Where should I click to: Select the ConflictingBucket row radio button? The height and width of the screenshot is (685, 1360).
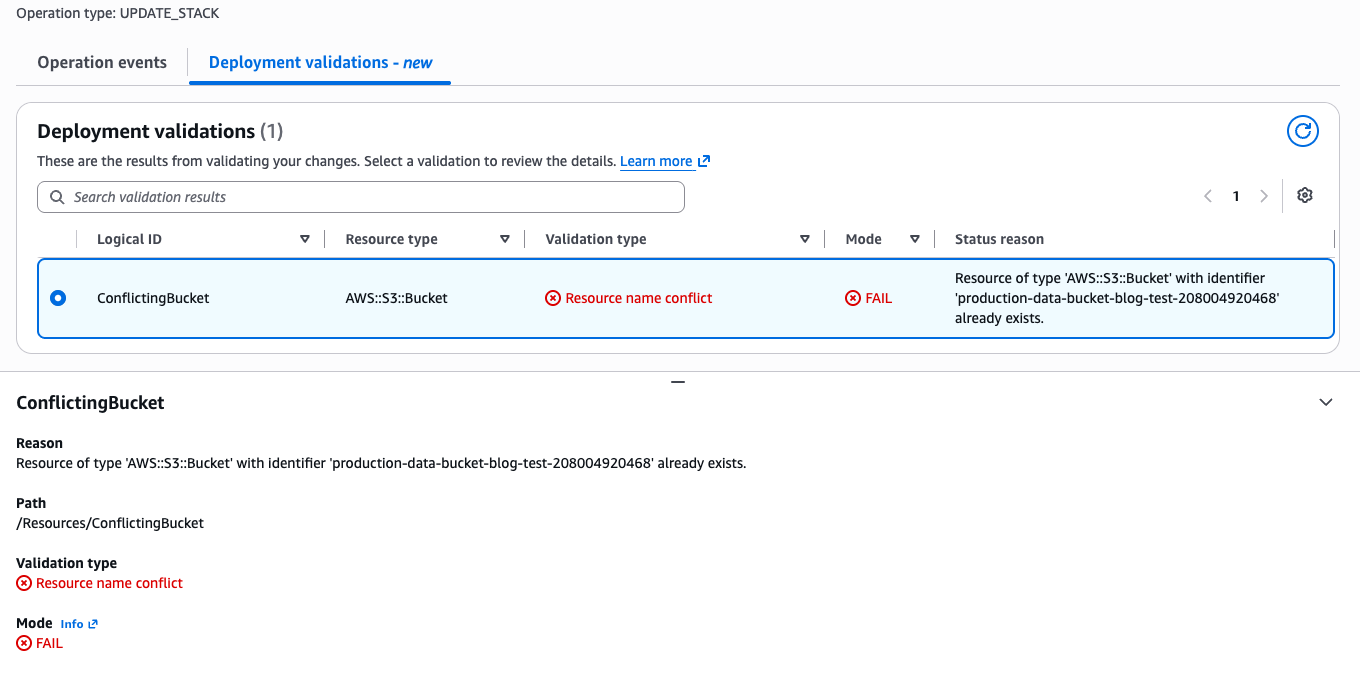58,298
